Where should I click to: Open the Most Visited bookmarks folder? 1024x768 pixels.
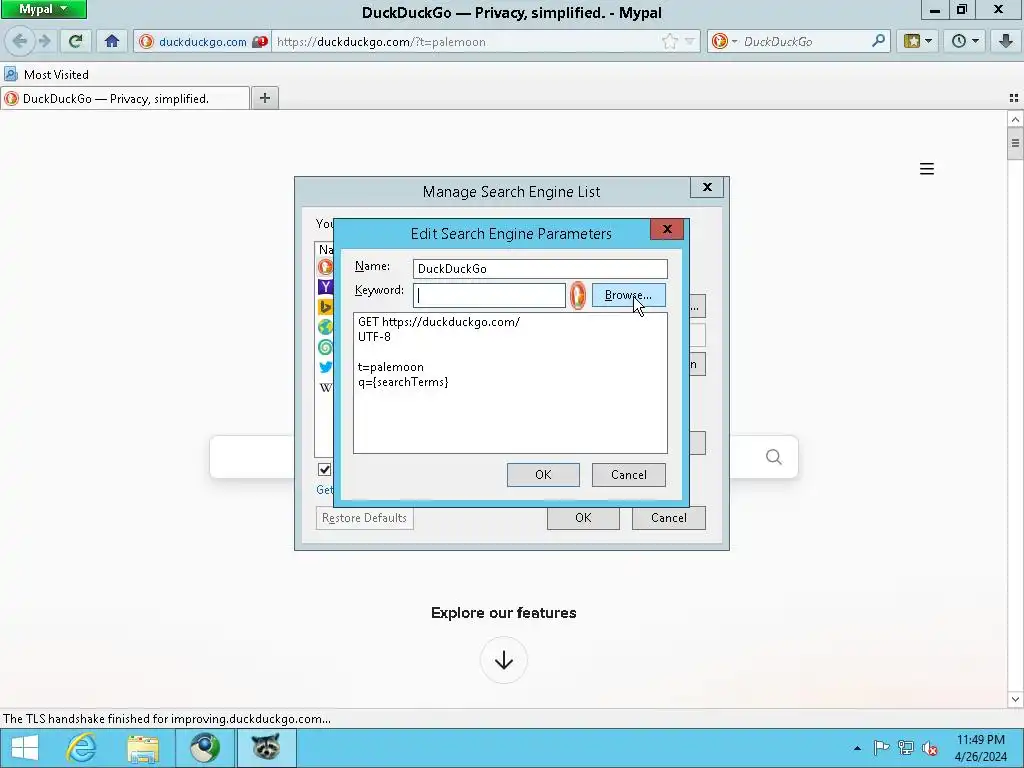[x=46, y=74]
